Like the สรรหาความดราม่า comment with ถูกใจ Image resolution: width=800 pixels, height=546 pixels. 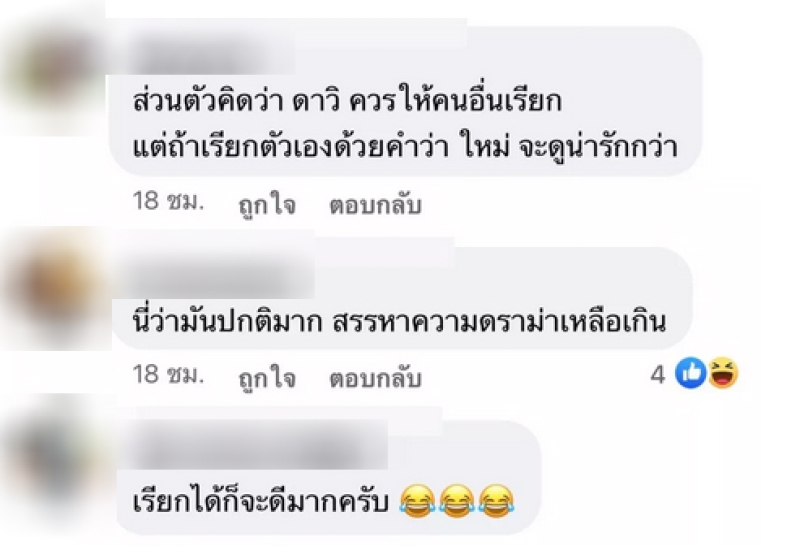pyautogui.click(x=267, y=379)
